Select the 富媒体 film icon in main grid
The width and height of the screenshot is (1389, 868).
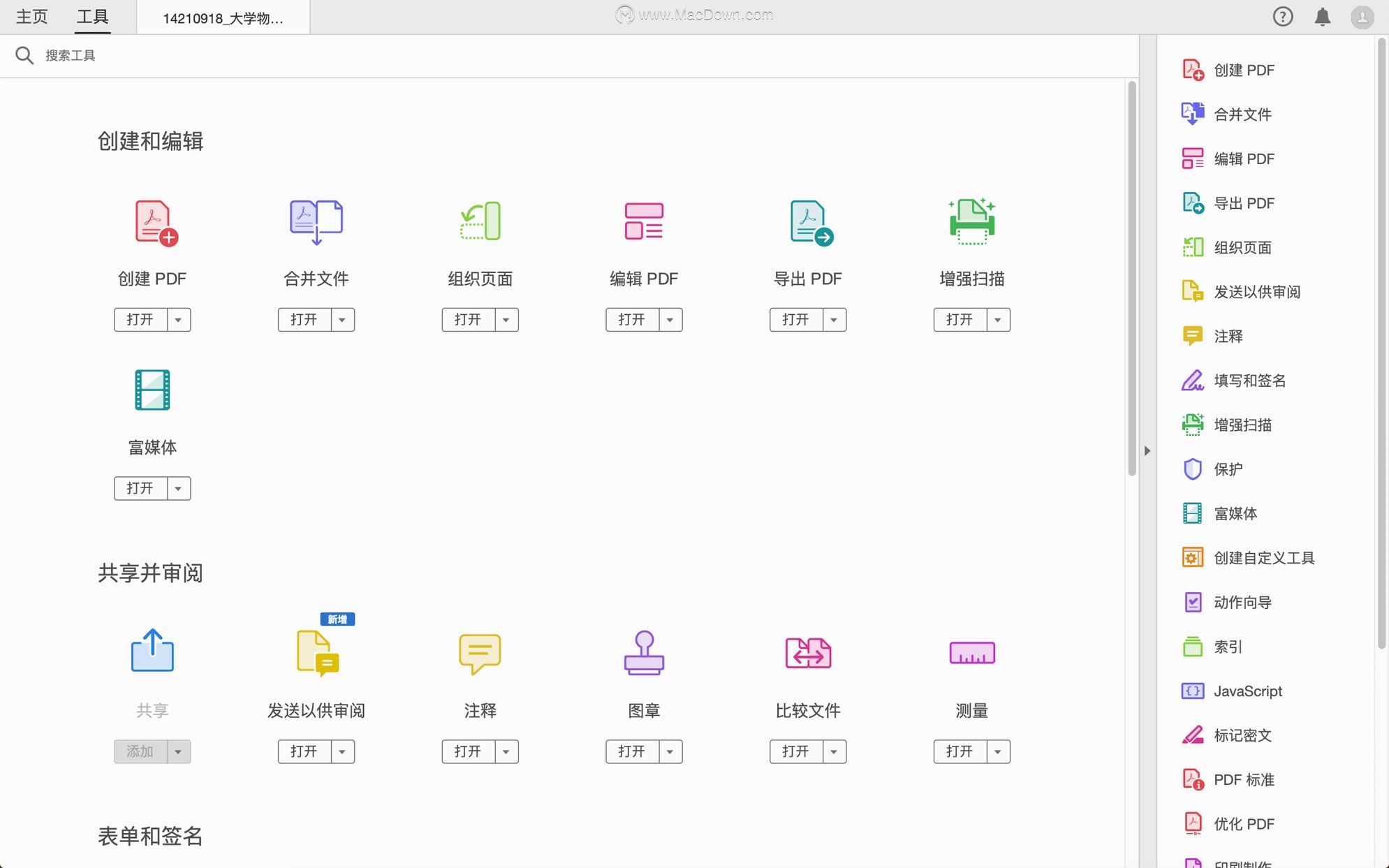[x=152, y=390]
